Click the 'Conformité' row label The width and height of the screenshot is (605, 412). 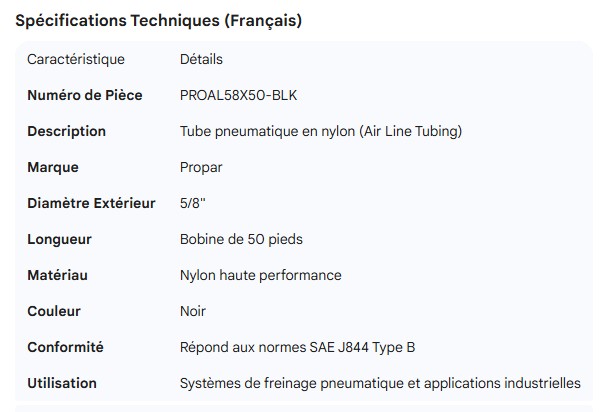(x=65, y=347)
